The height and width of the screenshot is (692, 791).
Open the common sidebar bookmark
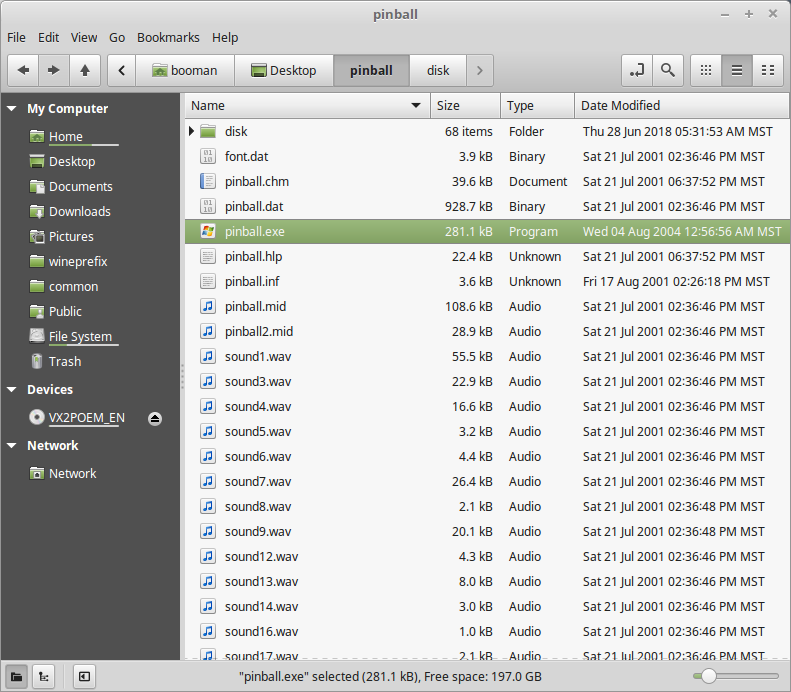click(73, 286)
